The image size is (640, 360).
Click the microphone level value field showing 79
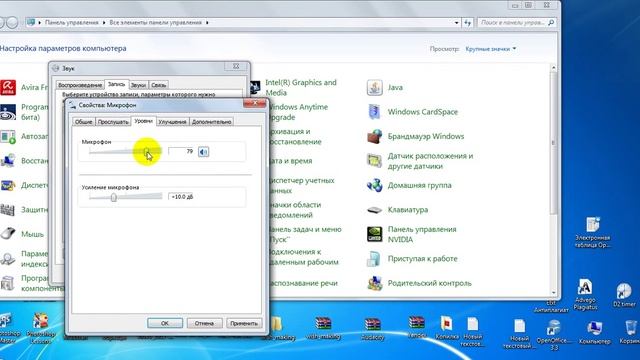(181, 151)
